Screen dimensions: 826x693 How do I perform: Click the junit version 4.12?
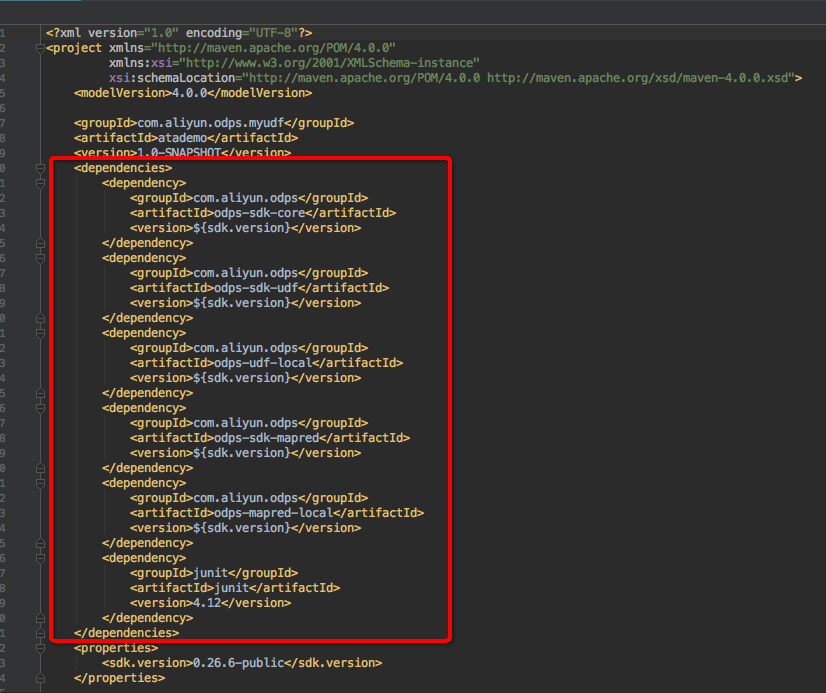tap(204, 602)
